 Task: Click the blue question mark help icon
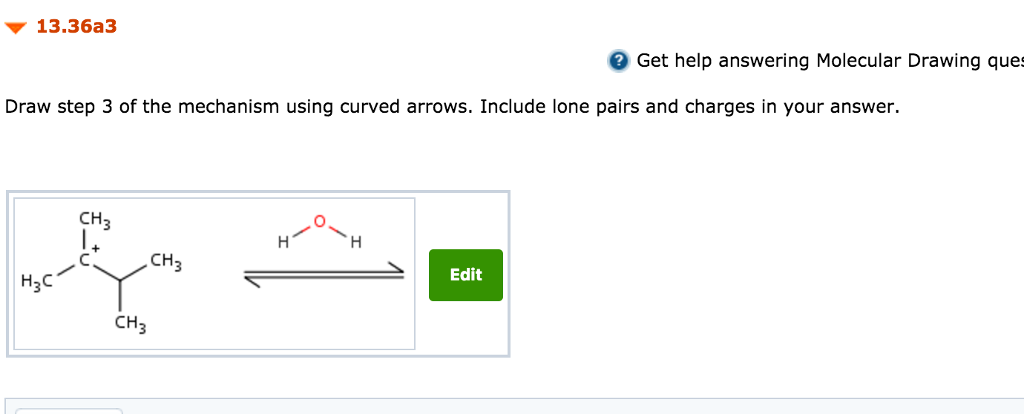(x=619, y=62)
